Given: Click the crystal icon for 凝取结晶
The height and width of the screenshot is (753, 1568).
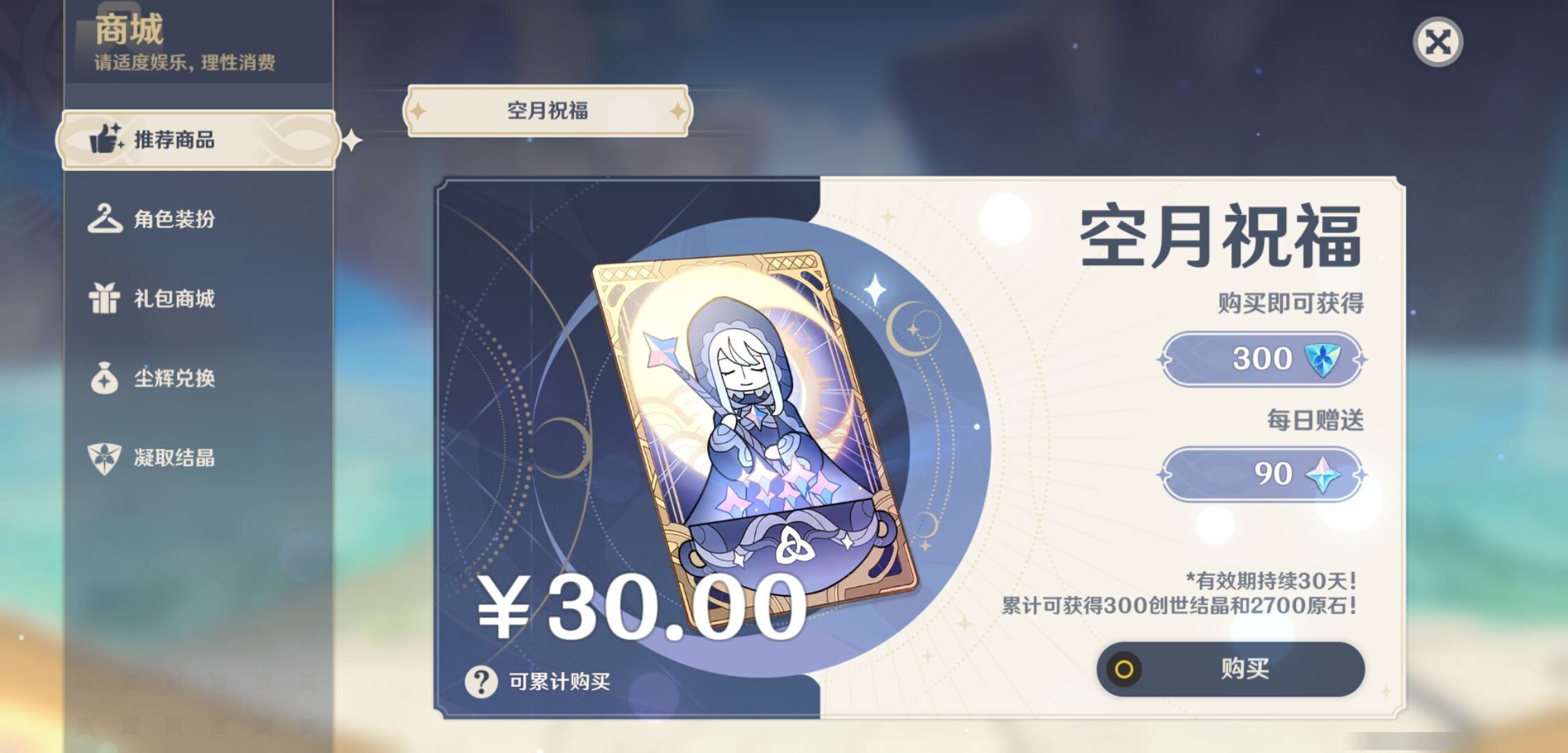Looking at the screenshot, I should (105, 458).
